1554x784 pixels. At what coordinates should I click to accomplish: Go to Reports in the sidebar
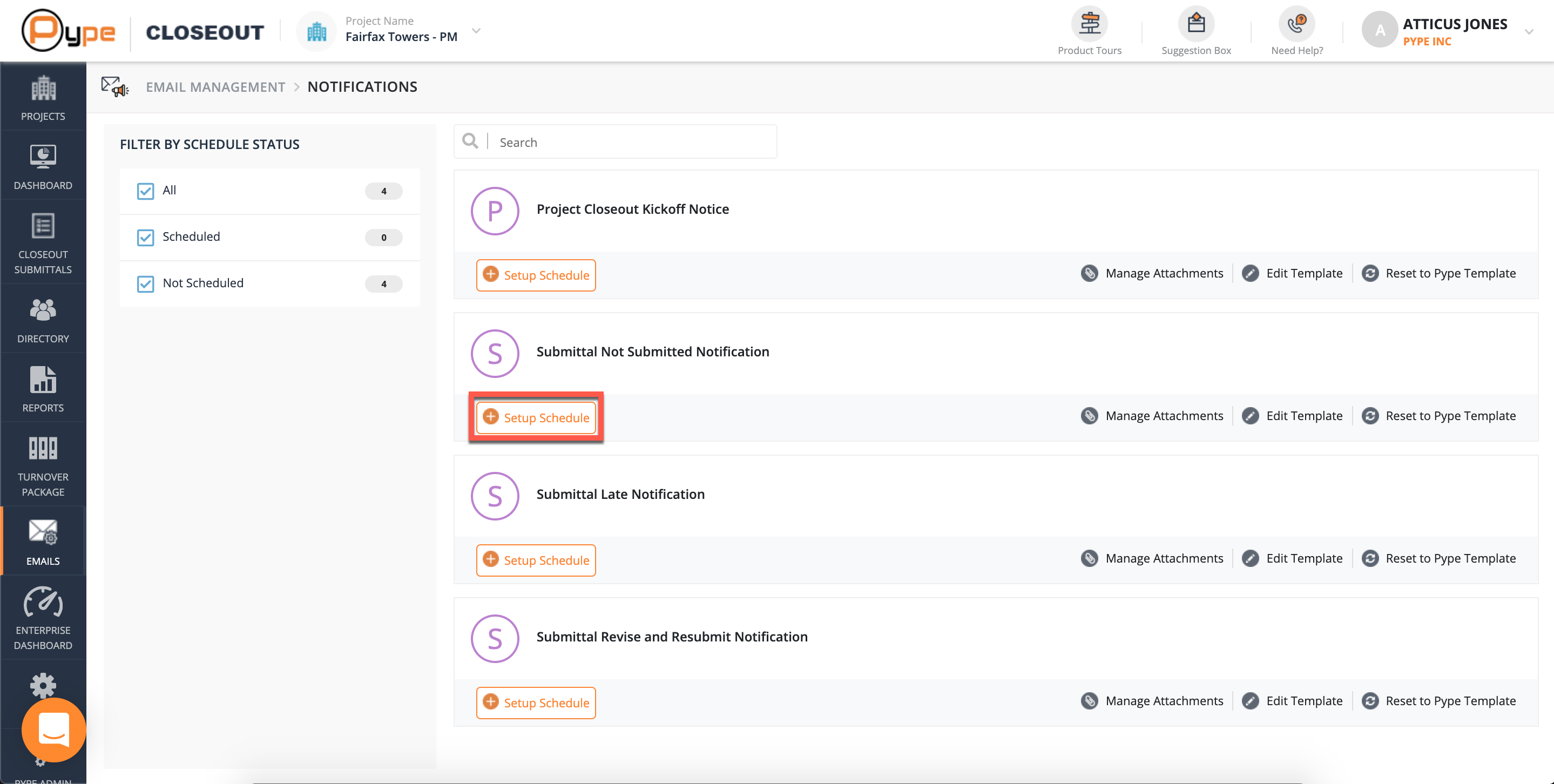click(x=43, y=389)
